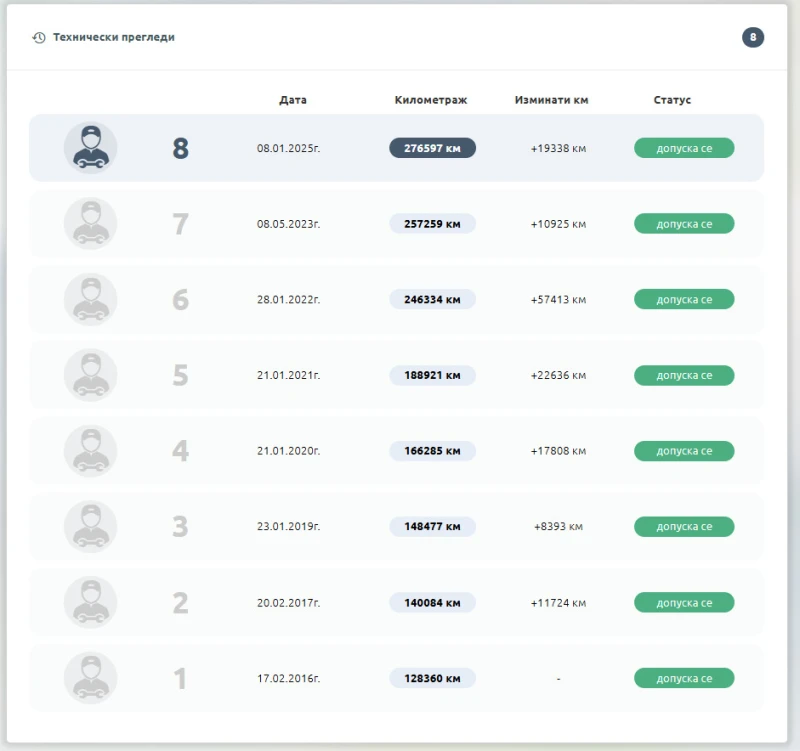This screenshot has width=800, height=751.
Task: Select the mechanic icon in row 6
Action: pos(90,300)
